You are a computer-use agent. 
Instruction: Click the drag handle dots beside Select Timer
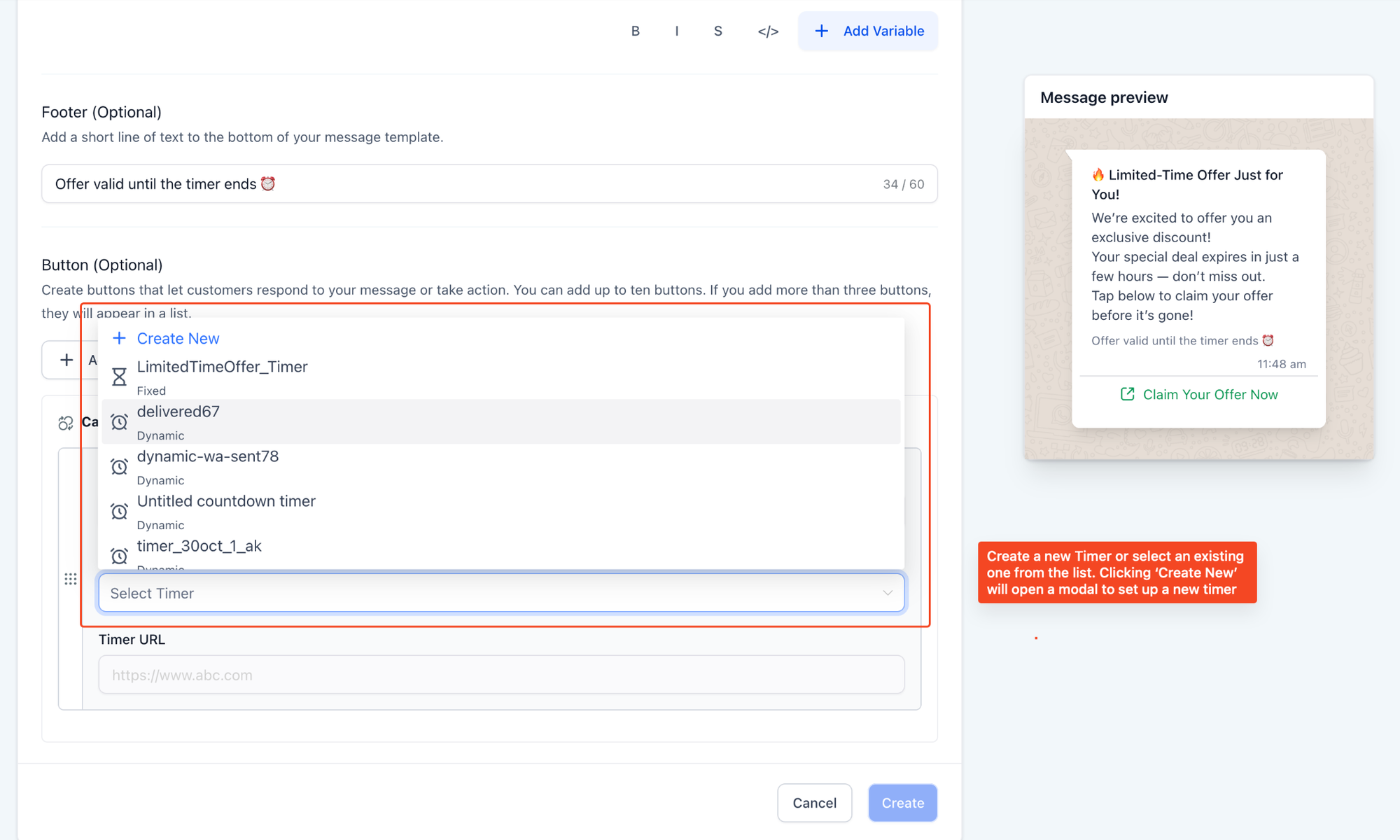(71, 579)
